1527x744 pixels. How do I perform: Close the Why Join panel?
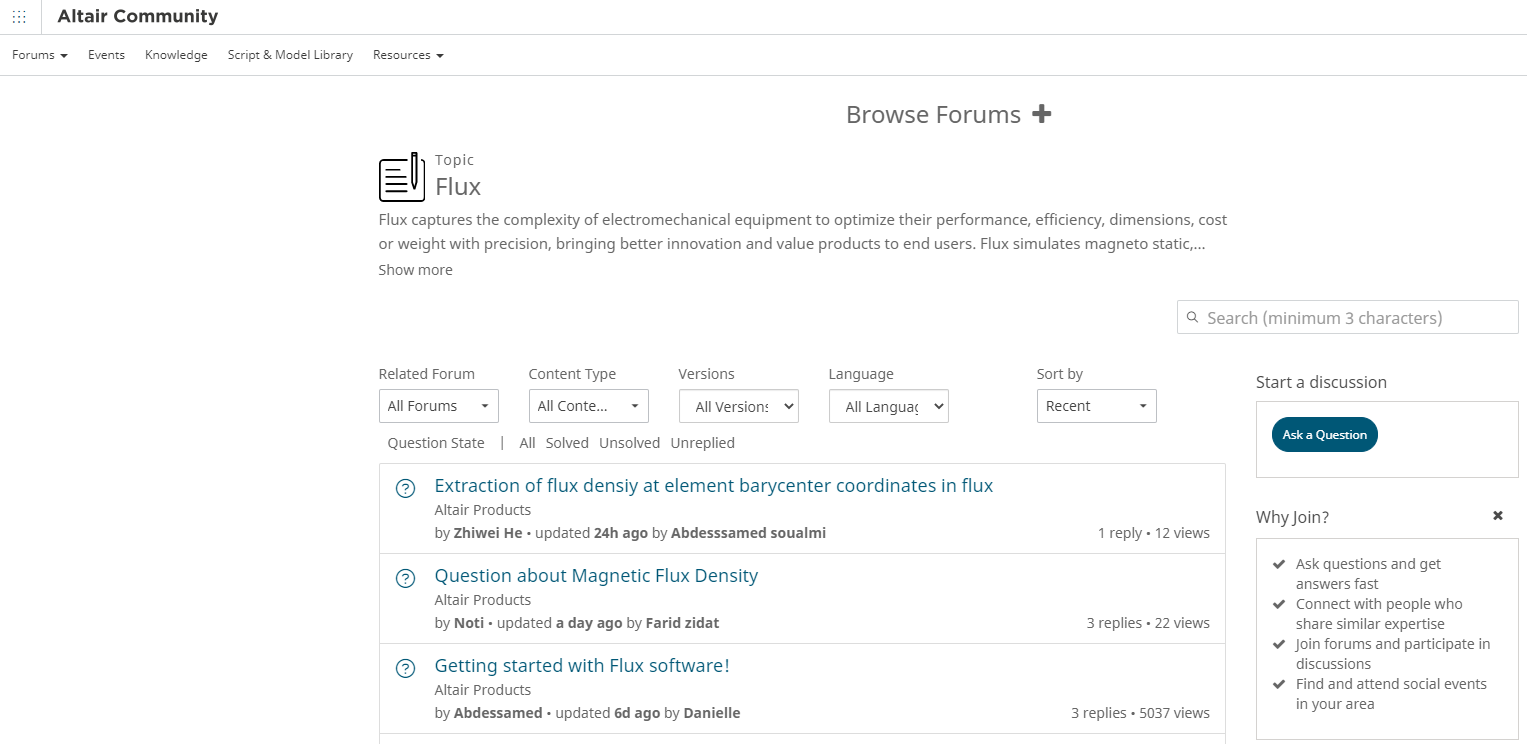tap(1497, 516)
